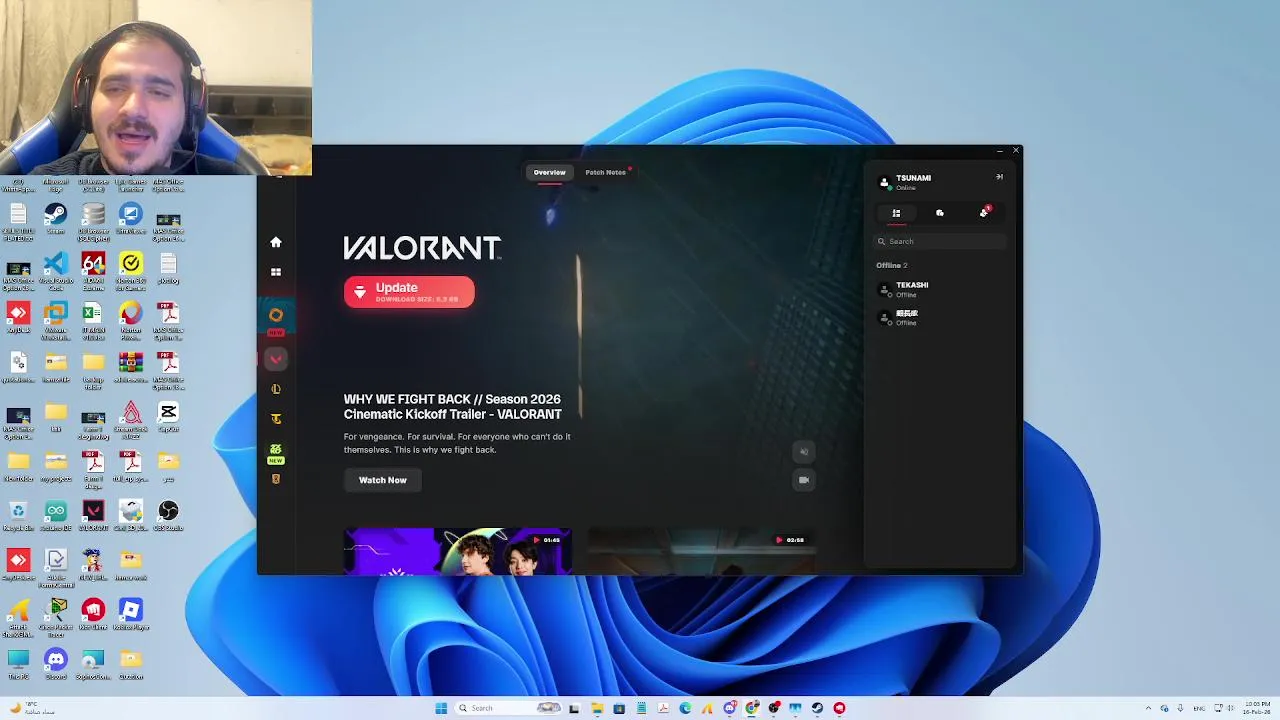Open VMware Workstation desktop shortcut
Screen dimensions: 1280x720
click(56, 319)
